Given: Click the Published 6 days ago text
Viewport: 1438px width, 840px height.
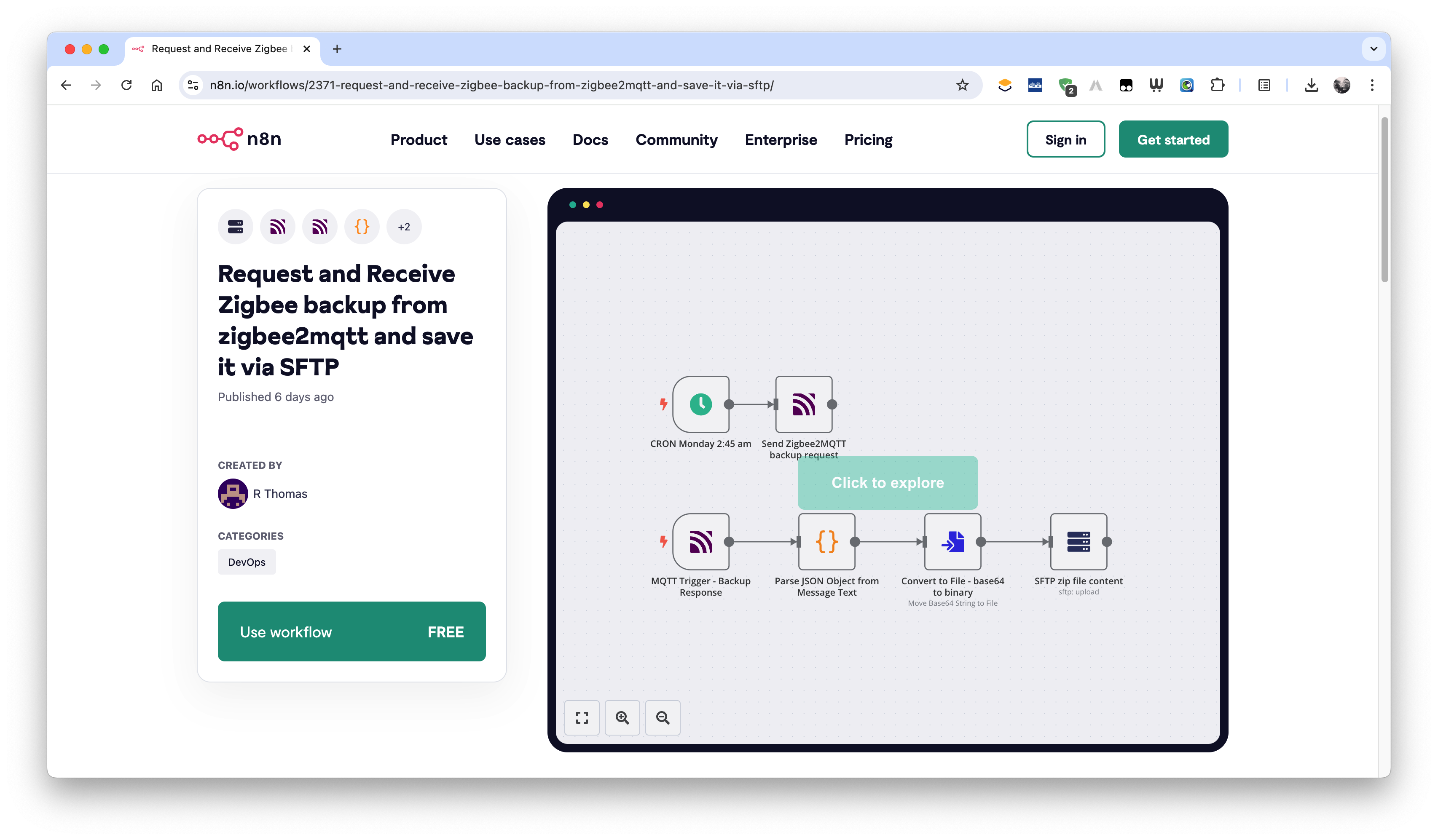Looking at the screenshot, I should pos(276,397).
